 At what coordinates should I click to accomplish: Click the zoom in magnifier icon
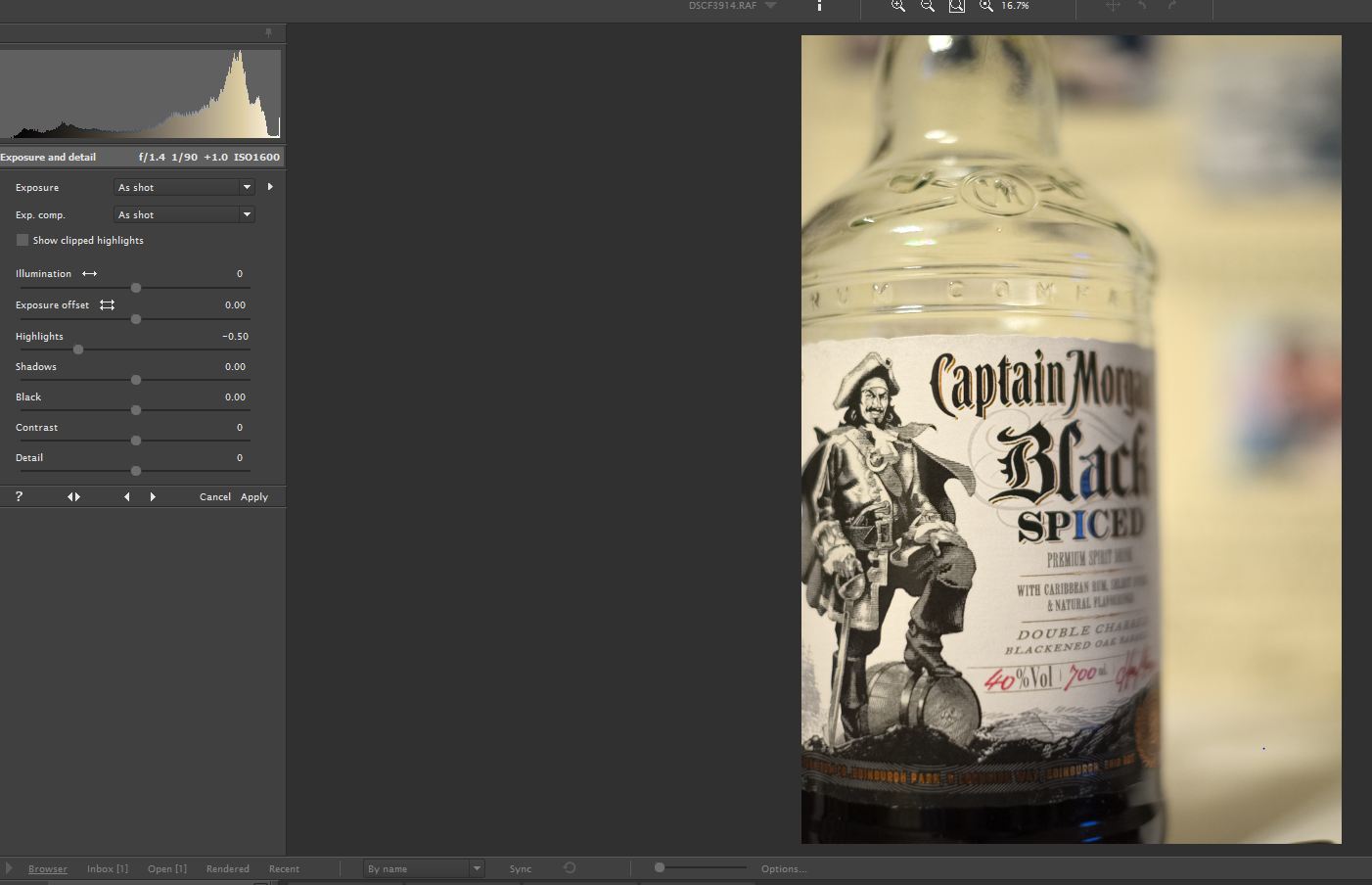click(x=897, y=6)
